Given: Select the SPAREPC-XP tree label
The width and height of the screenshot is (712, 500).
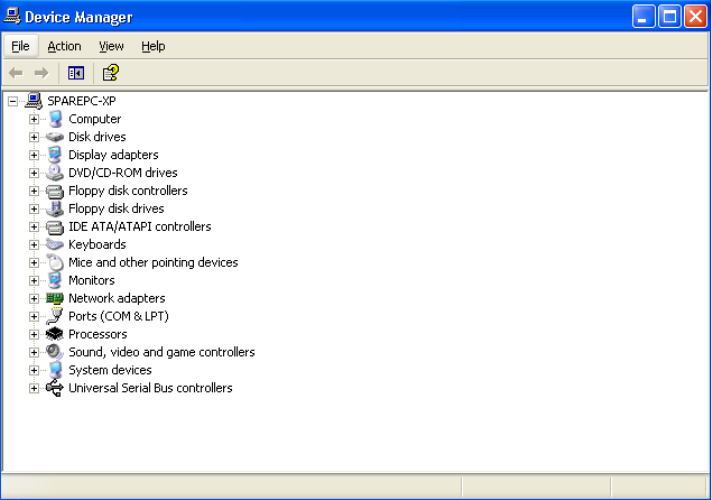Looking at the screenshot, I should click(81, 101).
